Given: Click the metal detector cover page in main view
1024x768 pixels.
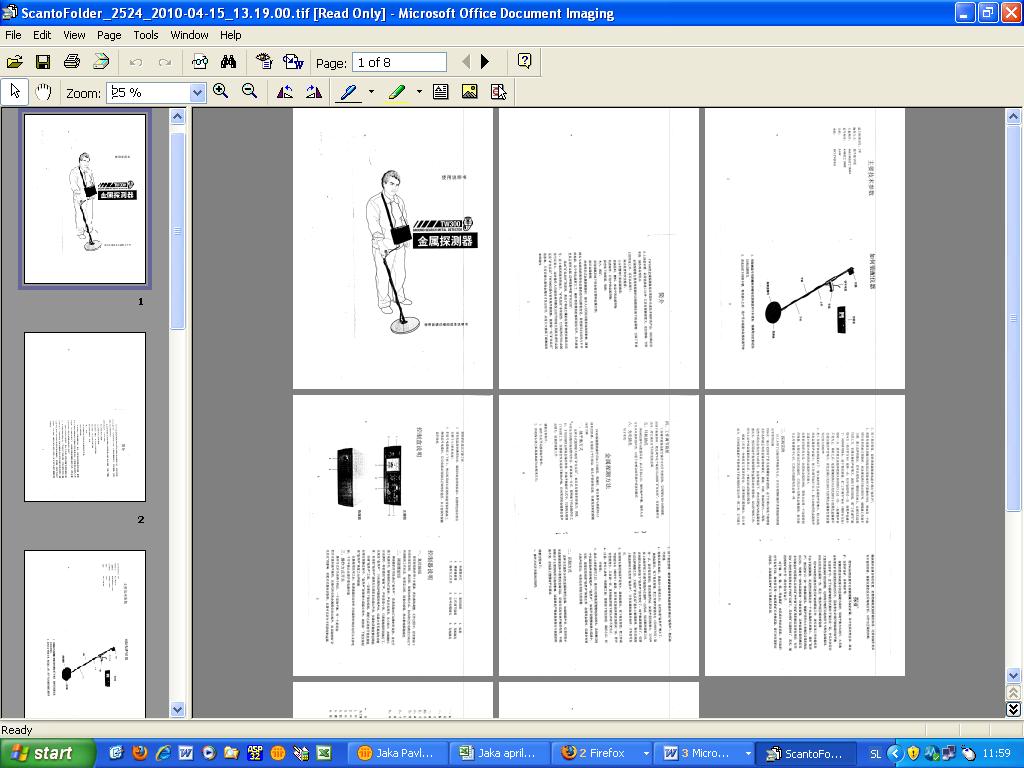Looking at the screenshot, I should 392,248.
